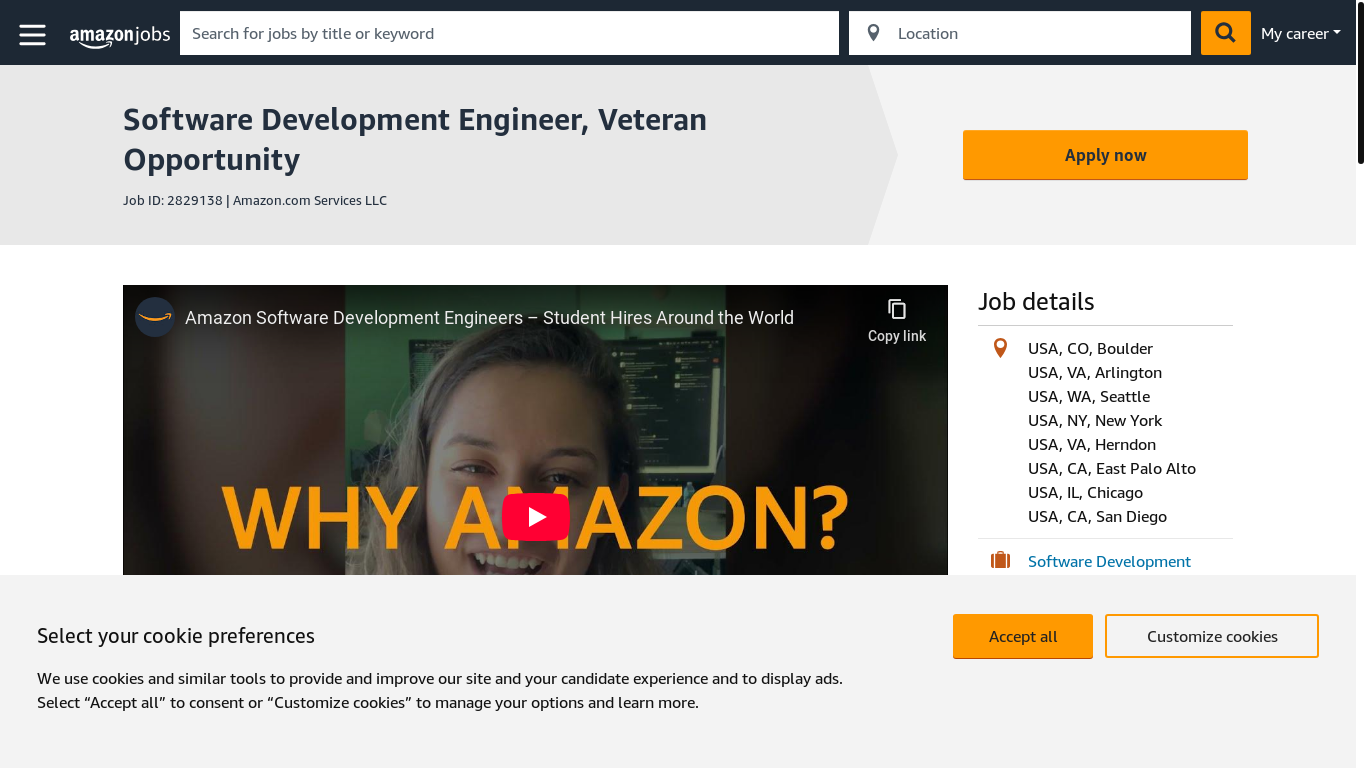Click the amazon jobs logo

(120, 35)
